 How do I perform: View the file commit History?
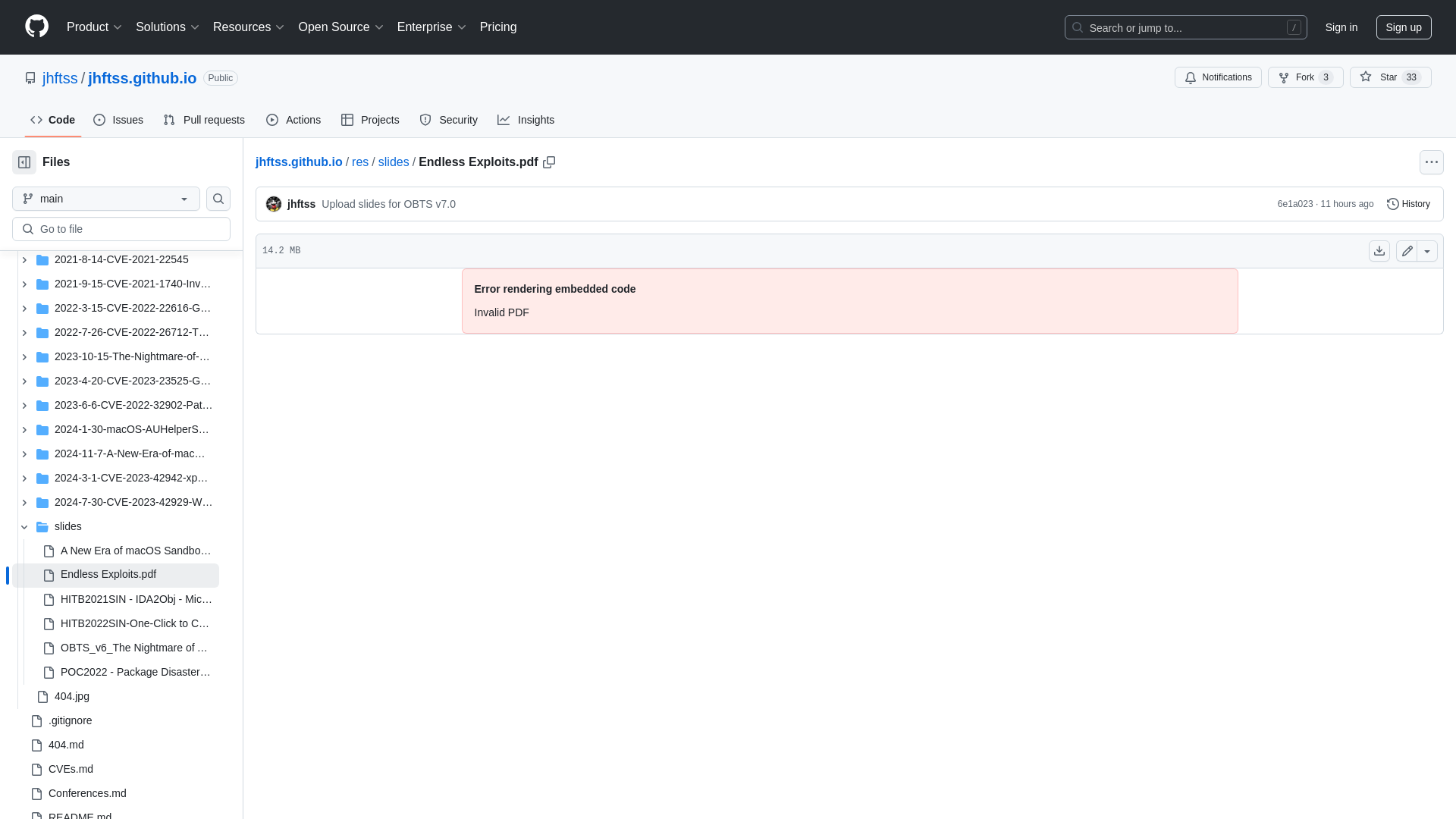click(x=1408, y=204)
